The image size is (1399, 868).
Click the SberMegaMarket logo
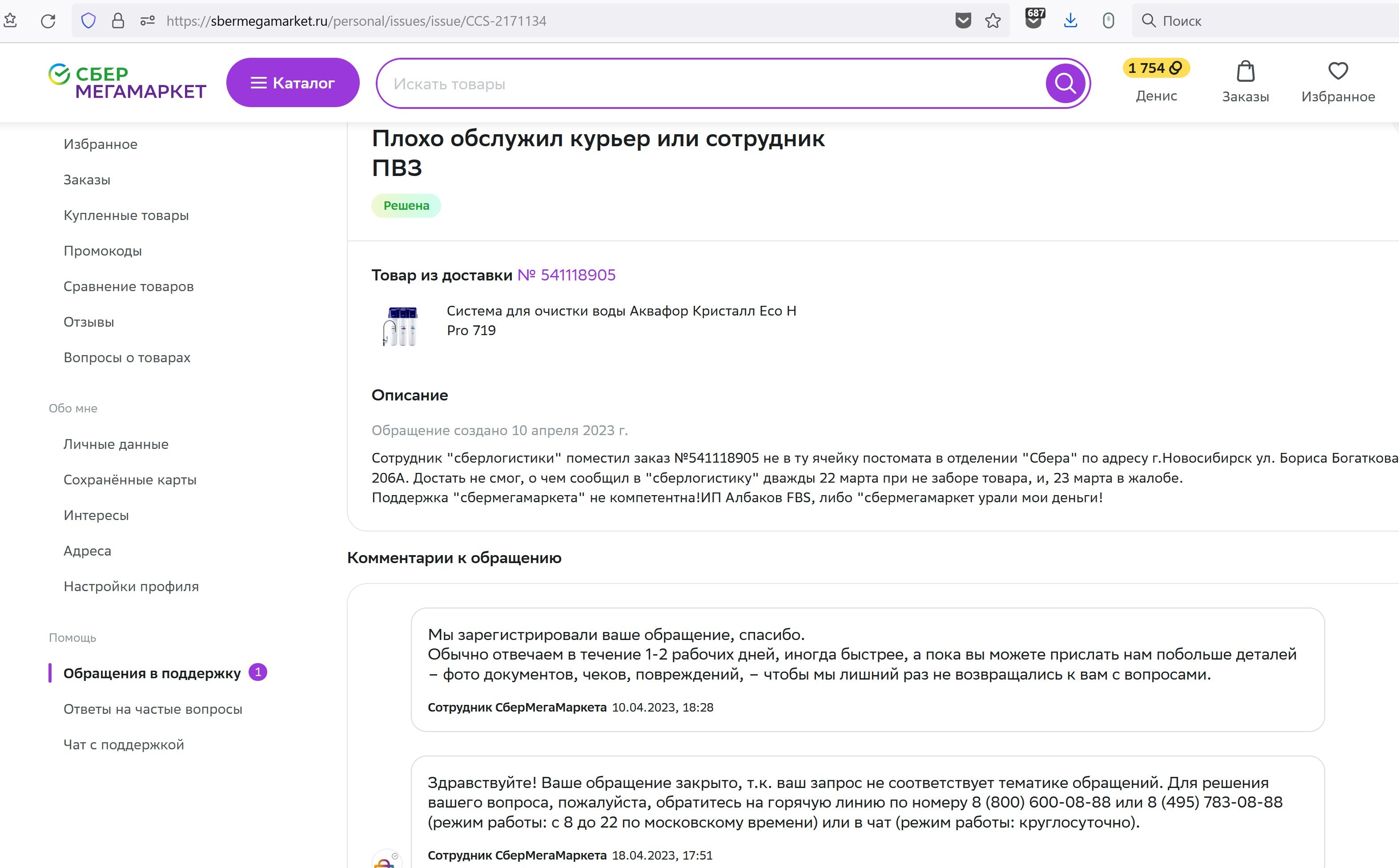127,82
